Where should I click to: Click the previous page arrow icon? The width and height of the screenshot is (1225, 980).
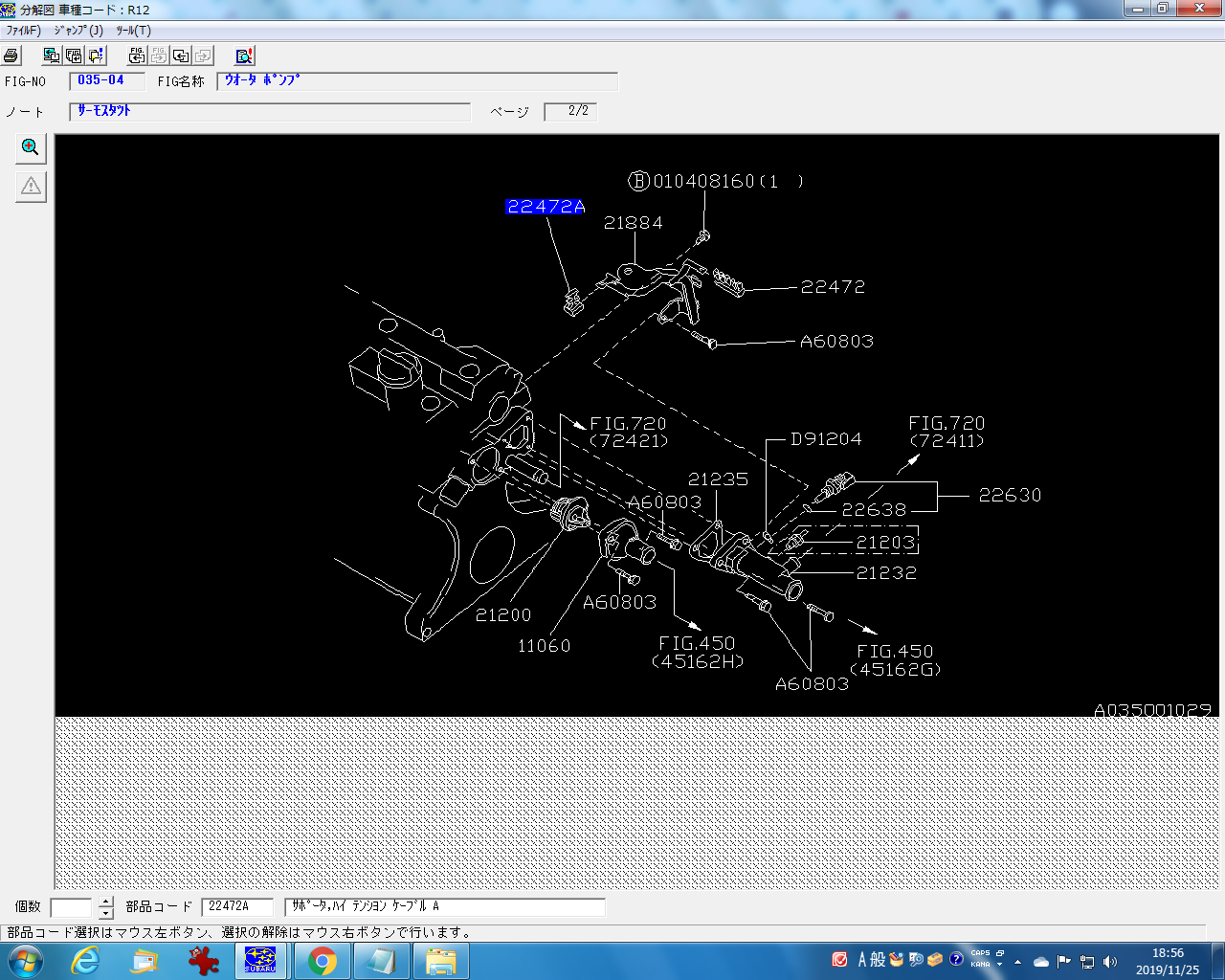pos(181,56)
